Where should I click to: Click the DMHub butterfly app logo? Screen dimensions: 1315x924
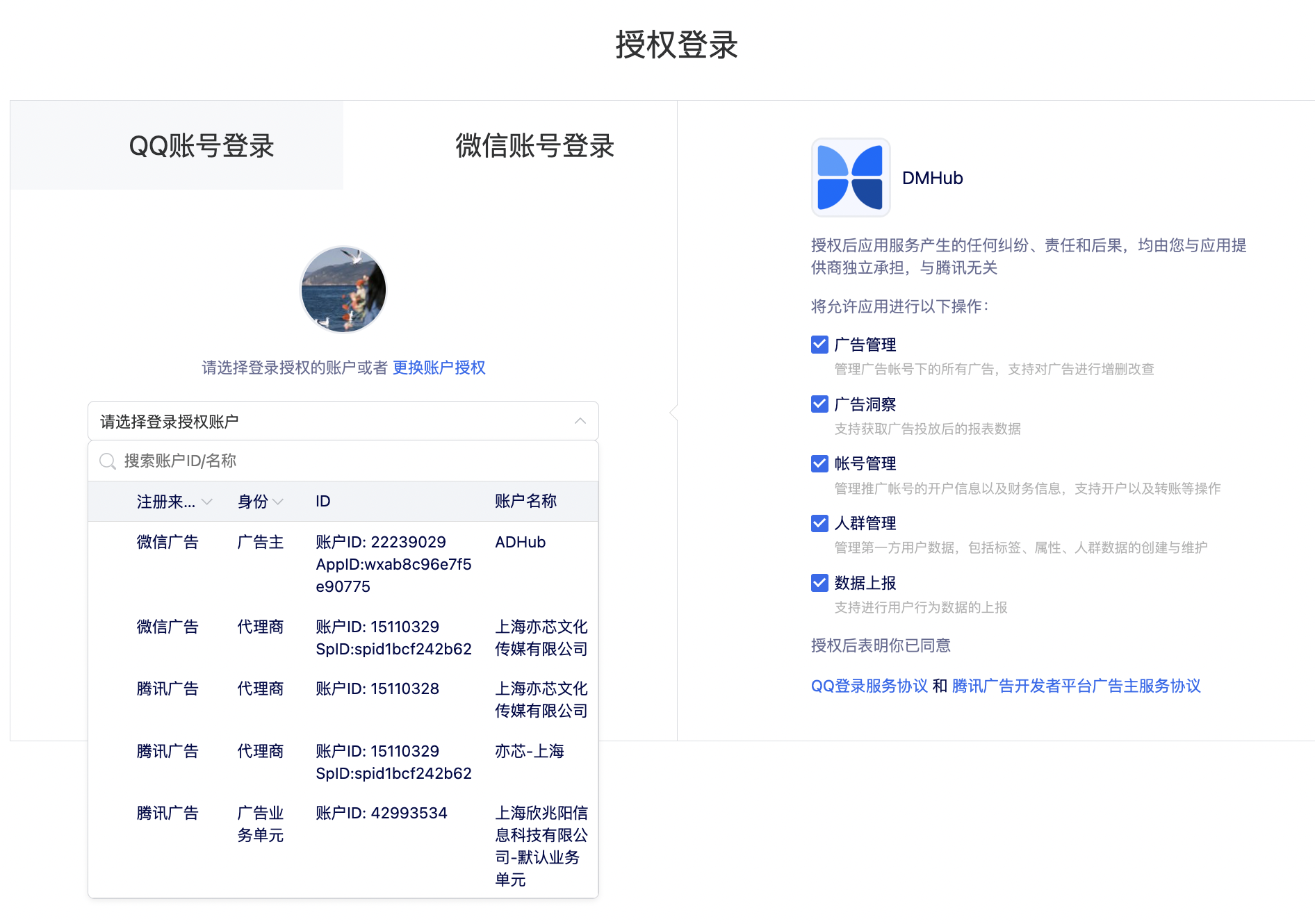(851, 177)
